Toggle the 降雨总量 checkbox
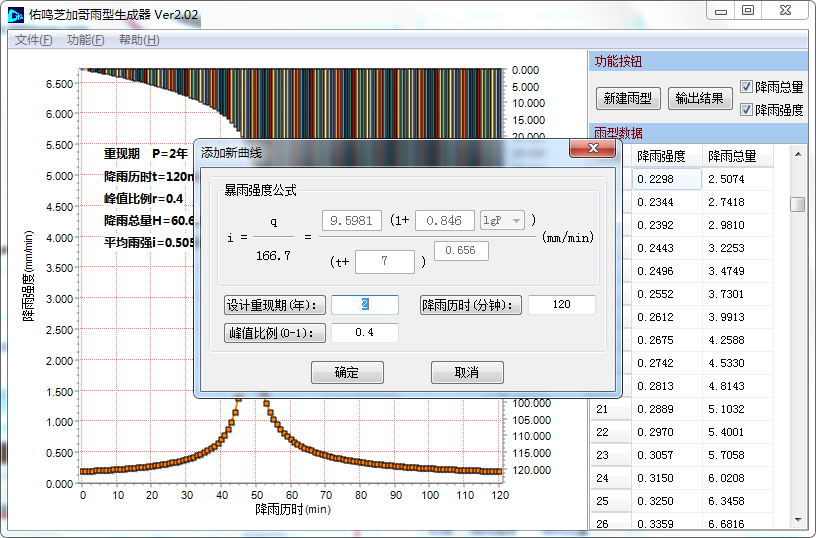Screen dimensions: 816x538 coord(747,87)
